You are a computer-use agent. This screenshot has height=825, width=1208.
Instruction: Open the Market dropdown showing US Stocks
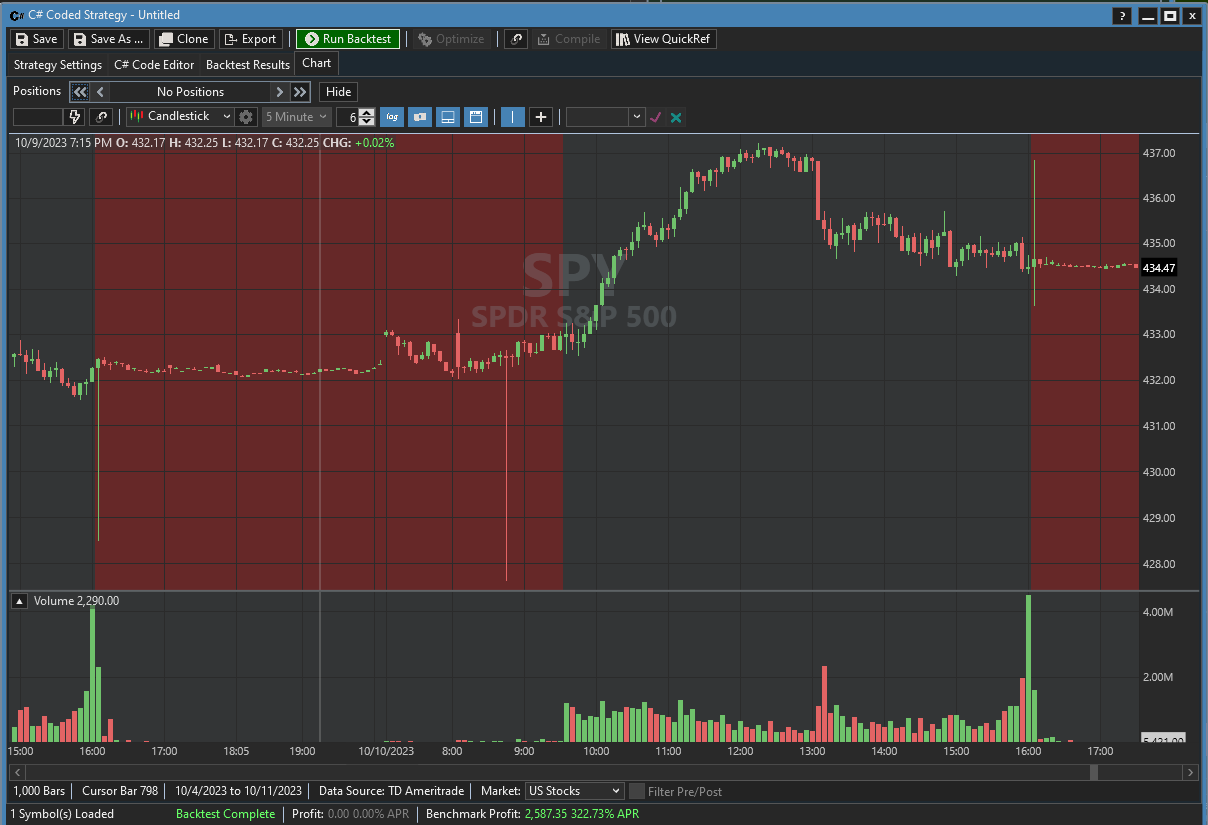[x=574, y=791]
